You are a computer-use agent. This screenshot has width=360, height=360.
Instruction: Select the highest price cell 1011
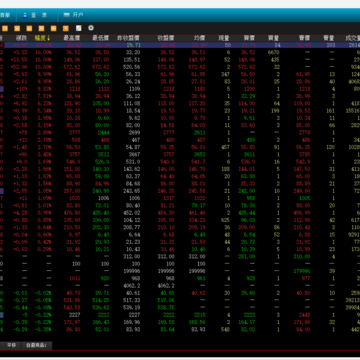tap(75, 278)
